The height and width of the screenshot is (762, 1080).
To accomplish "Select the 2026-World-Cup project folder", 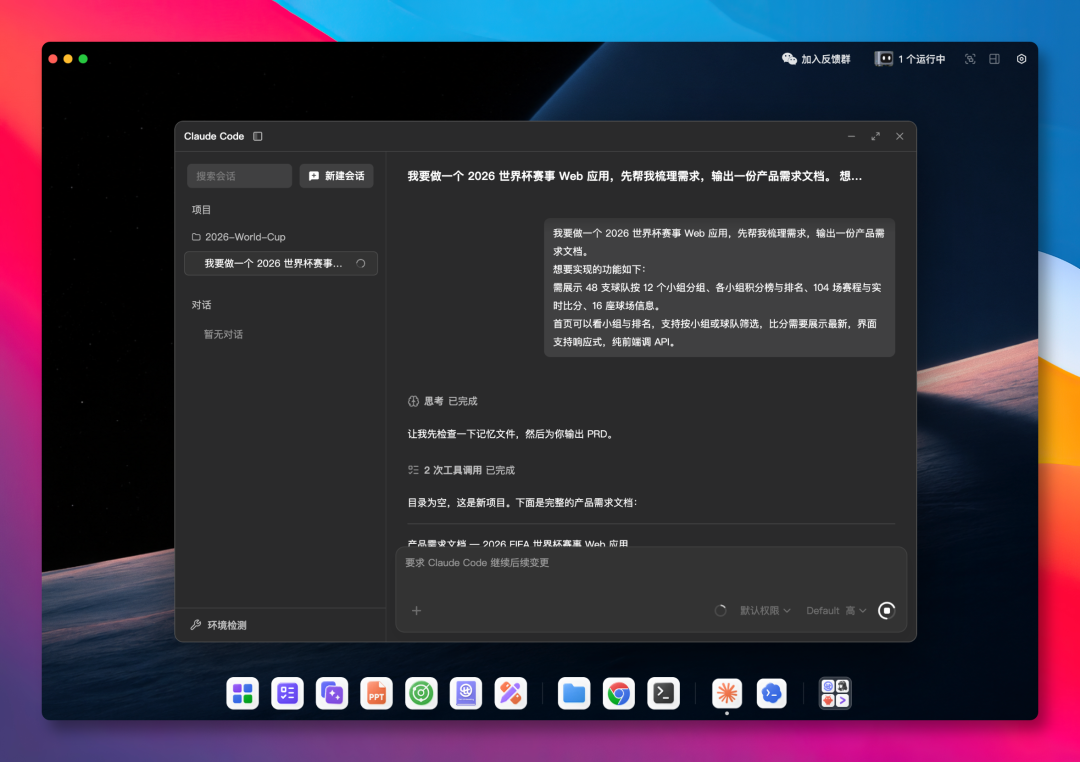I will (x=238, y=237).
